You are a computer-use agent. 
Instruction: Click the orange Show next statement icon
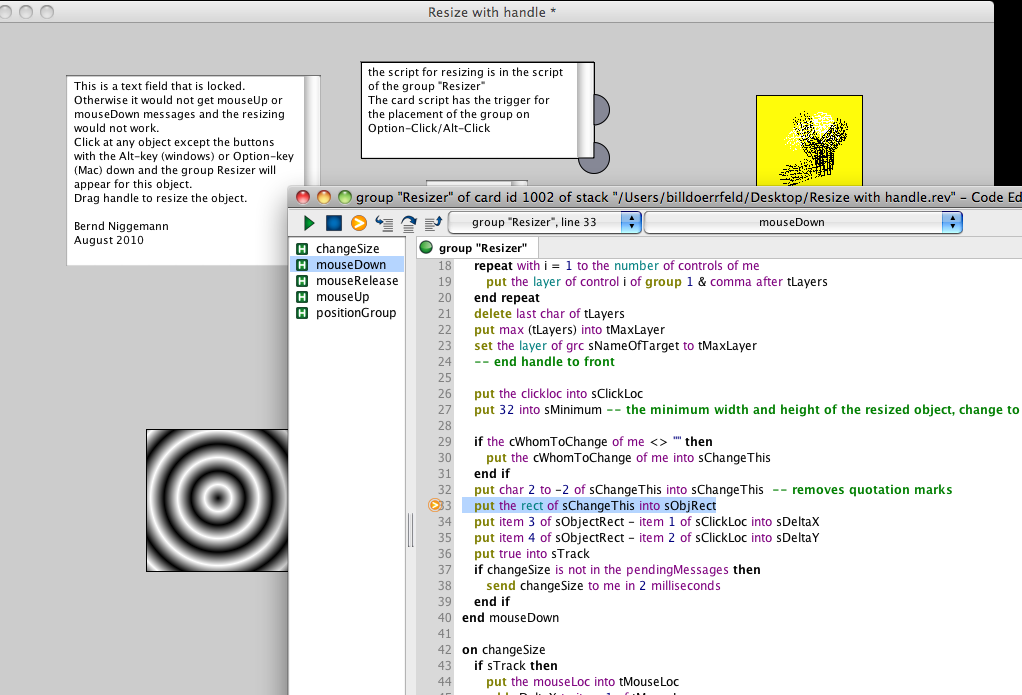click(358, 222)
